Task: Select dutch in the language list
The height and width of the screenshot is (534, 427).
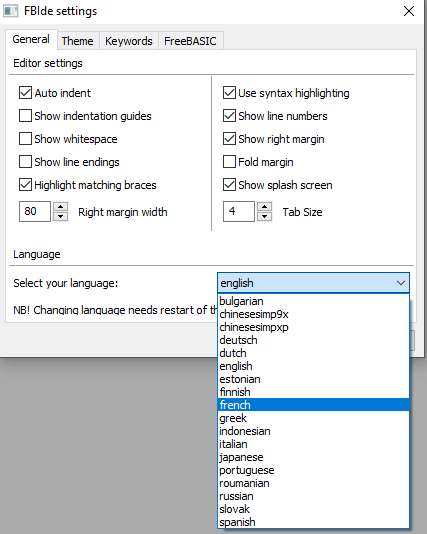Action: click(313, 353)
